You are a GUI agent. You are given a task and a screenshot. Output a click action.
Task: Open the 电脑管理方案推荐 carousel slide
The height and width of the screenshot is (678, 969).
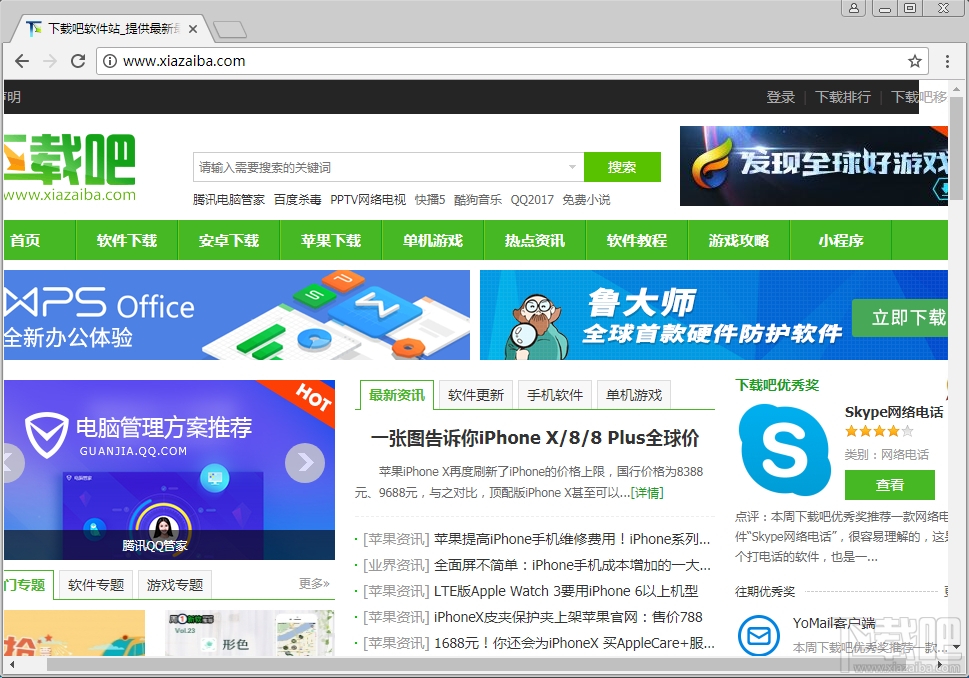point(169,470)
